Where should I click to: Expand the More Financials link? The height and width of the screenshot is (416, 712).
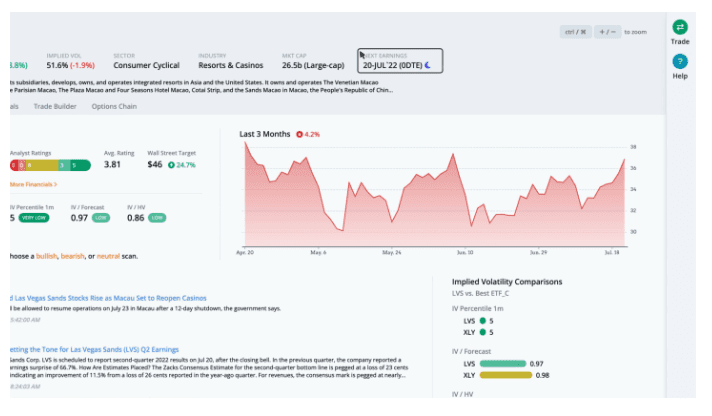pos(33,185)
